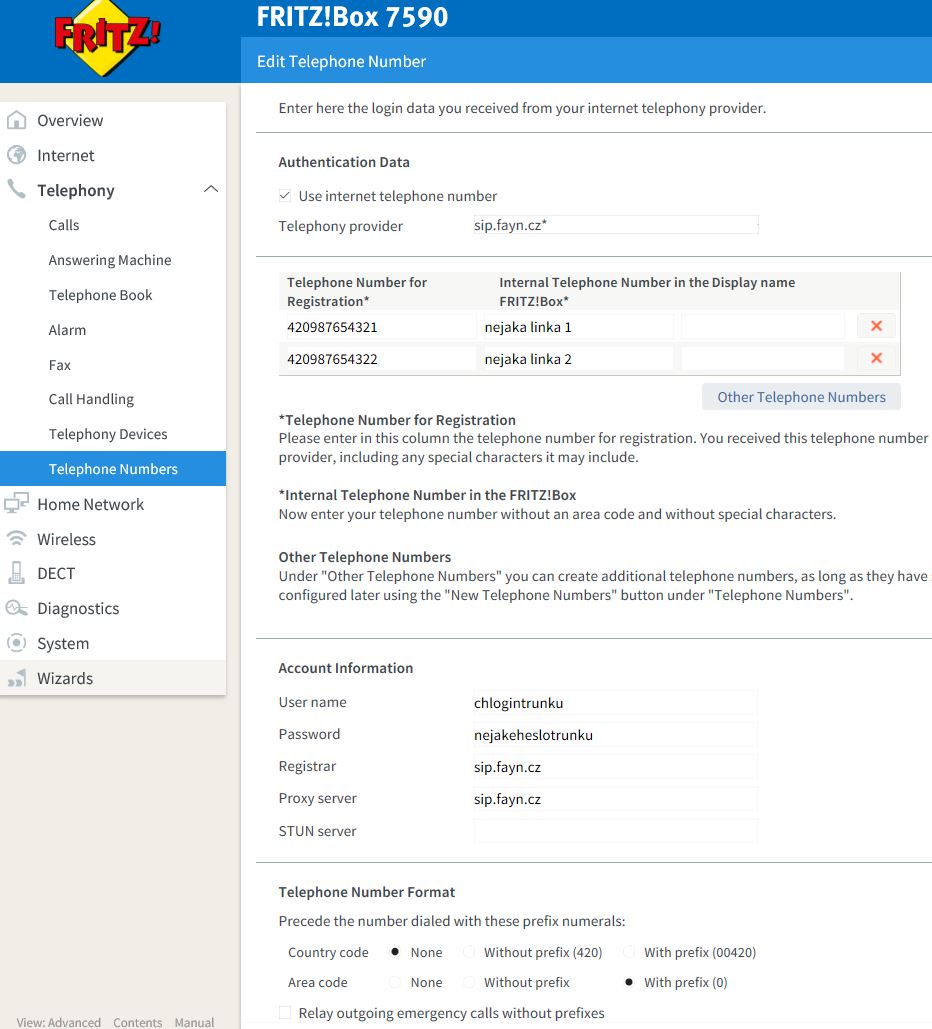
Task: Click the Overview house icon
Action: tap(16, 120)
